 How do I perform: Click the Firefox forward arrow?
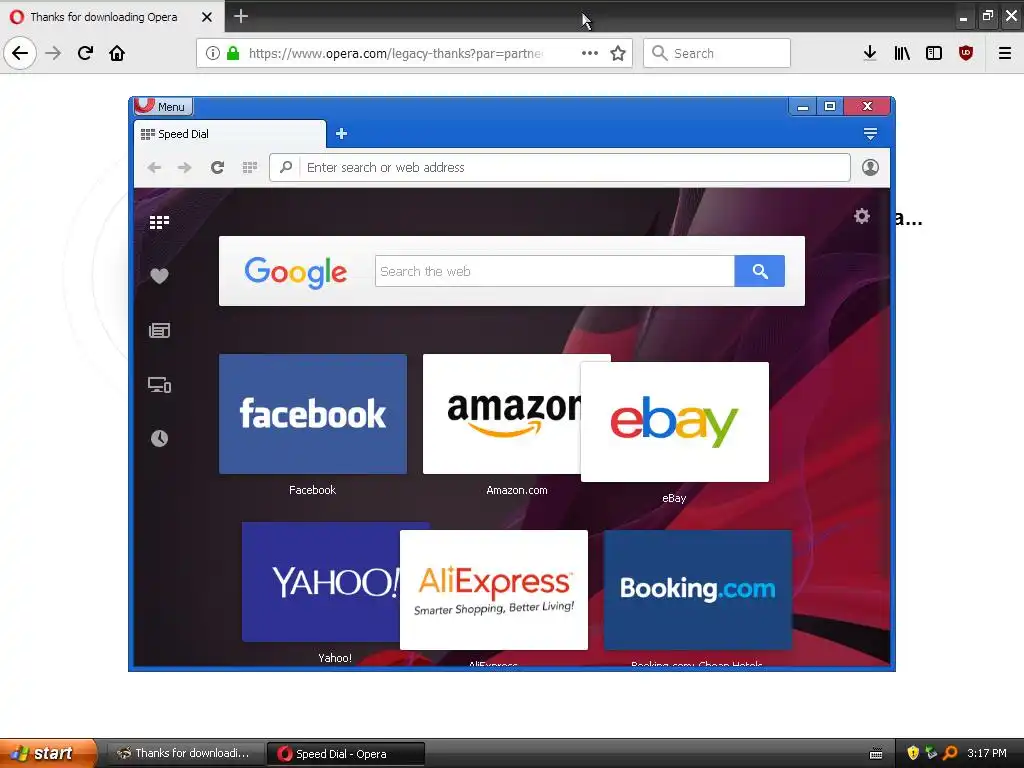53,53
